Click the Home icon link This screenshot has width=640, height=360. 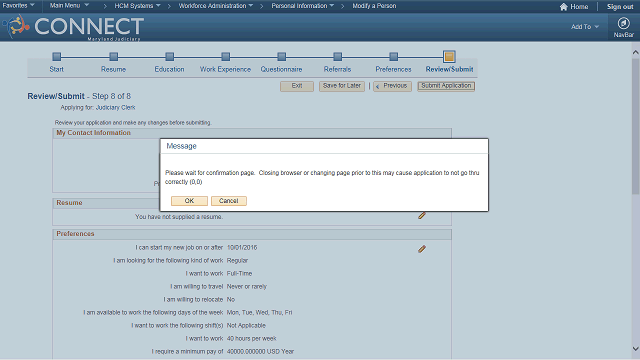coord(574,7)
